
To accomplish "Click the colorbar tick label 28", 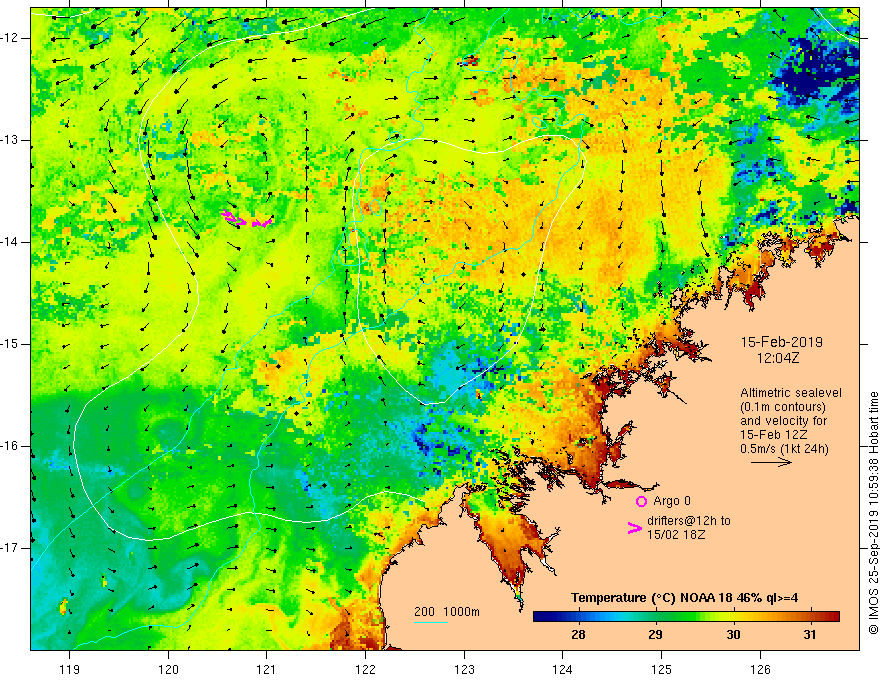I will (x=578, y=635).
